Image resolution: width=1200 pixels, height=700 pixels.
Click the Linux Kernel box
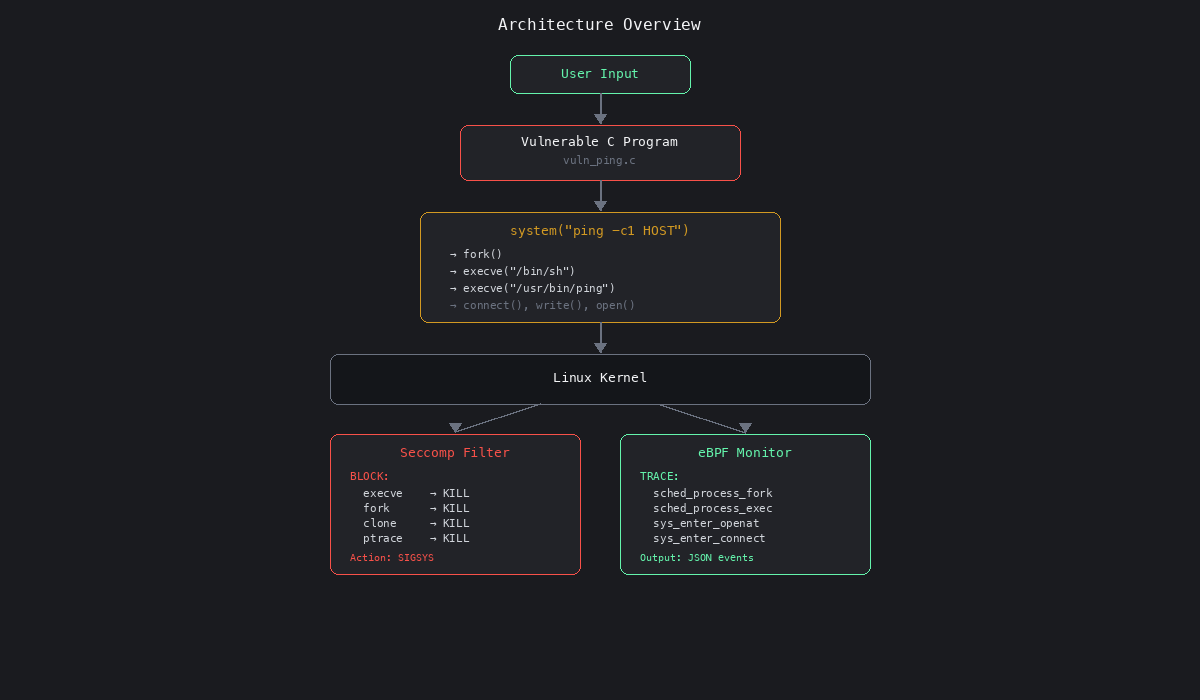600,379
